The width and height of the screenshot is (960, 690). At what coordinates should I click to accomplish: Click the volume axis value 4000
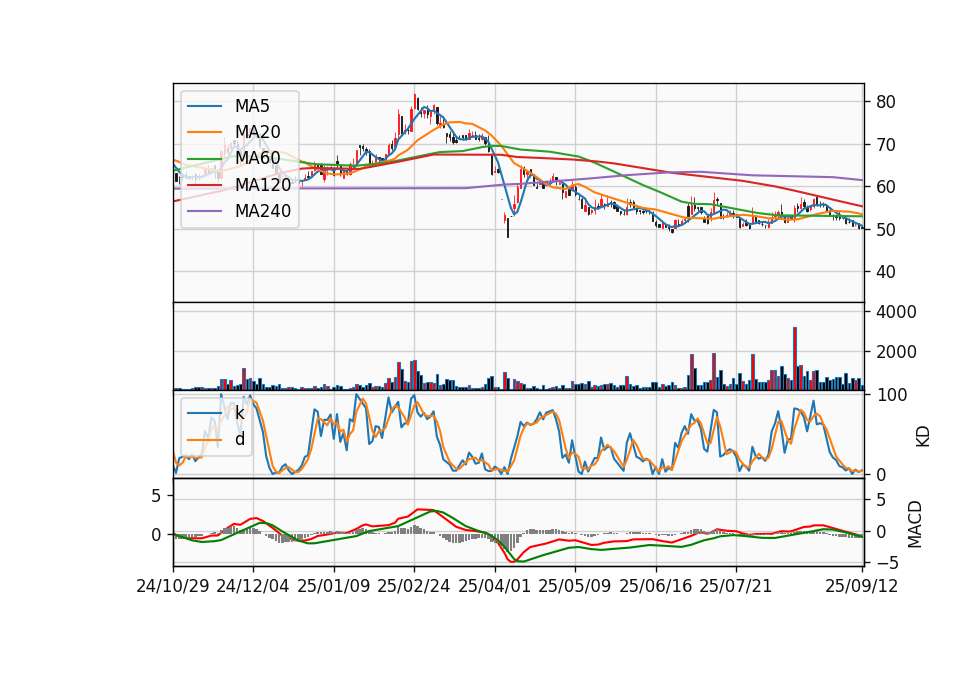(896, 312)
